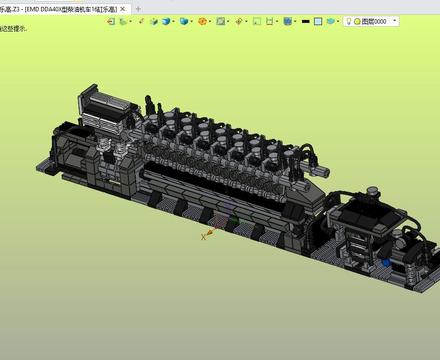Click the orange diamond datum icon
The height and width of the screenshot is (360, 440).
click(x=239, y=21)
